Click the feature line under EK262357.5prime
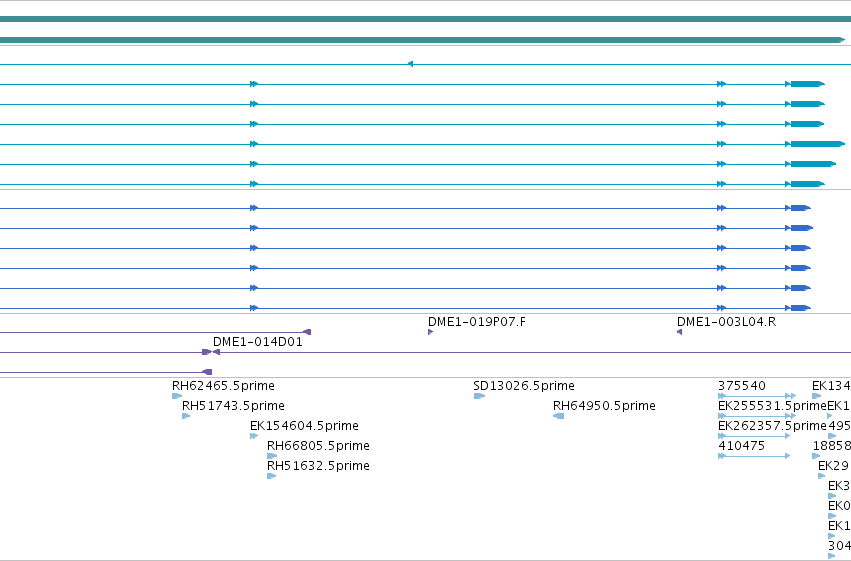This screenshot has height=561, width=851. pyautogui.click(x=754, y=436)
